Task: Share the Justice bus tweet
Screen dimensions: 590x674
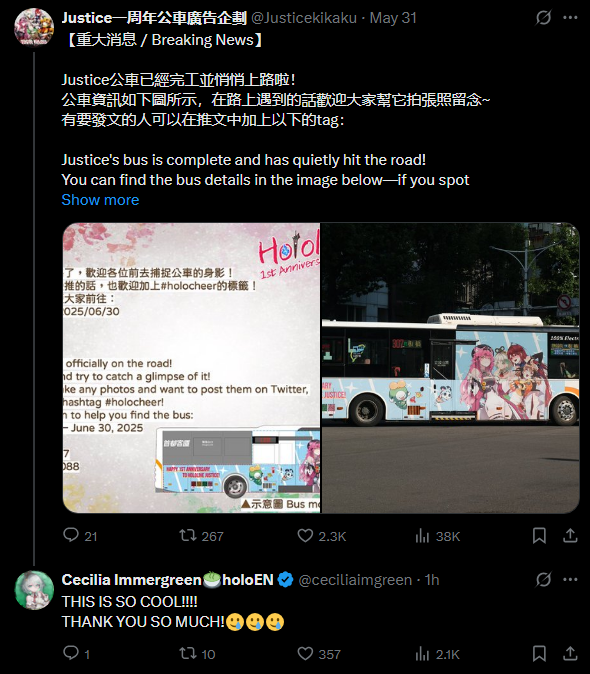Action: 570,536
